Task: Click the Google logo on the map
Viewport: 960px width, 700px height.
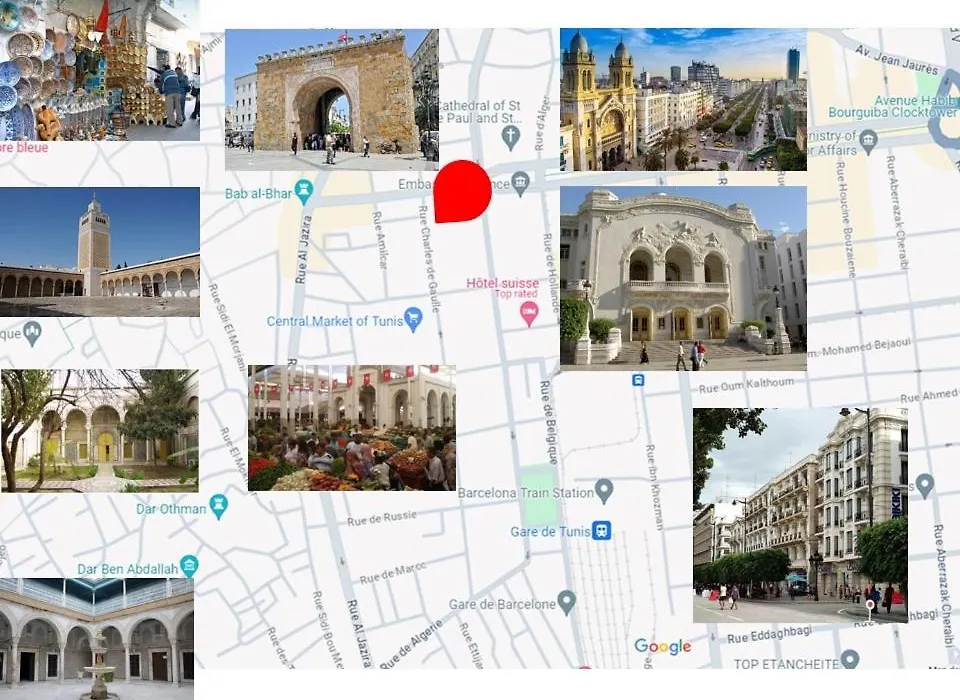Action: [x=662, y=646]
